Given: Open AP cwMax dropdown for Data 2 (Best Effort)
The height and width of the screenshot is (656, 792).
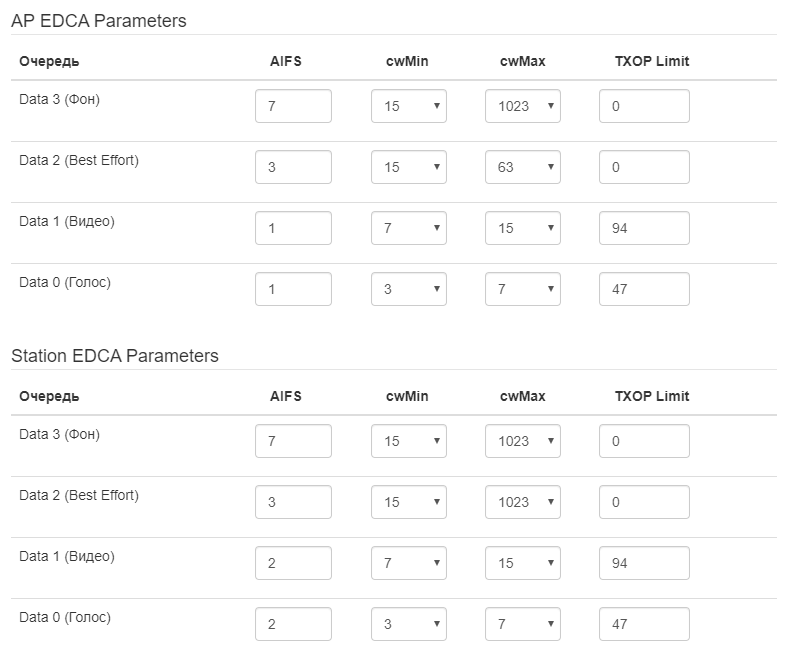Looking at the screenshot, I should click(522, 167).
